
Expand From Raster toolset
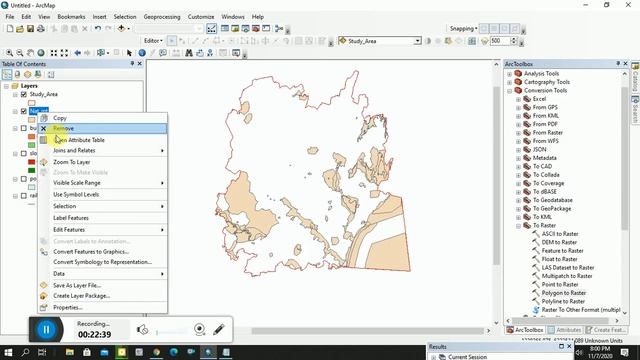(518, 133)
